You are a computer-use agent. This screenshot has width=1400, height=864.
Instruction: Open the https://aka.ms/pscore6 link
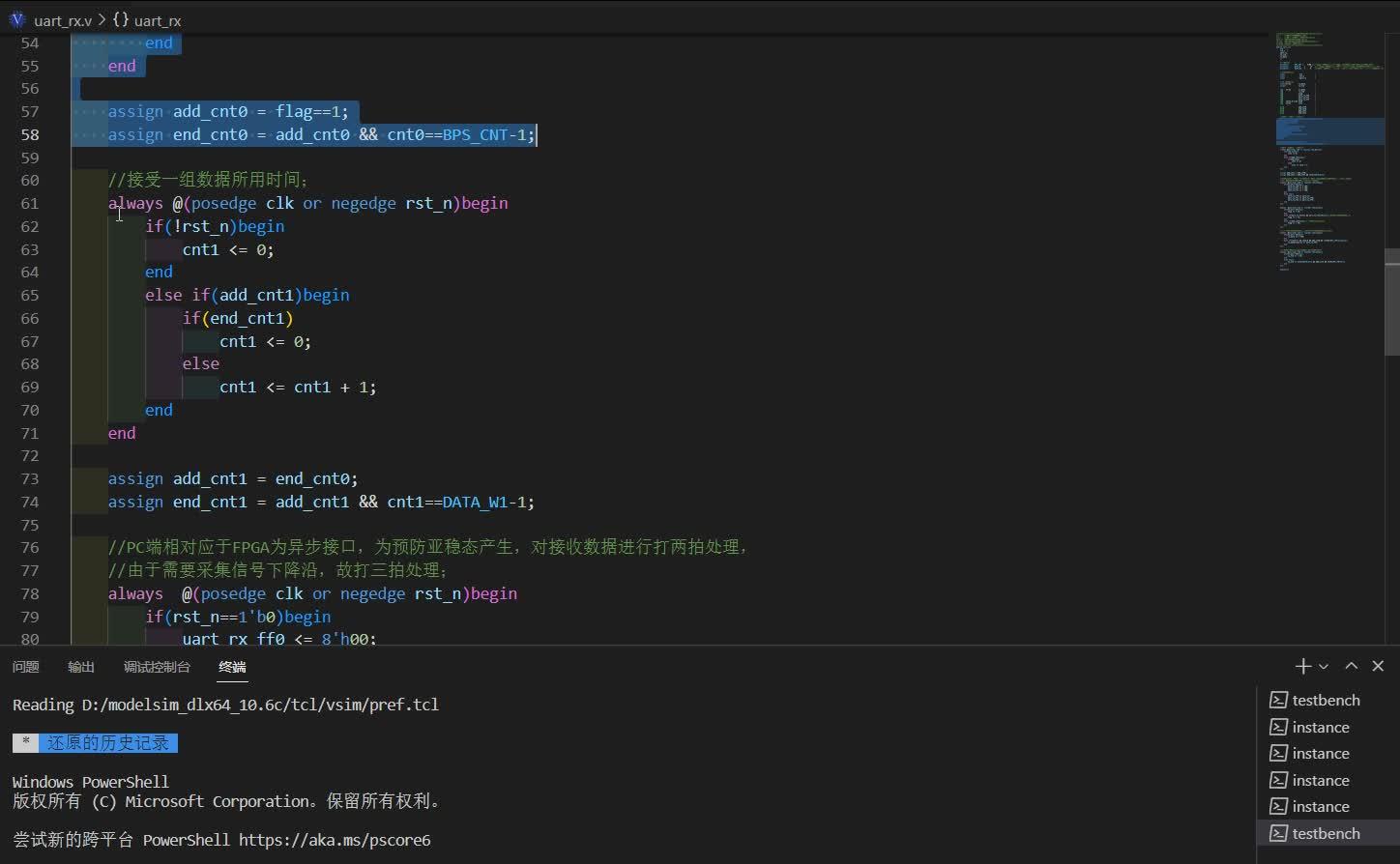(334, 840)
